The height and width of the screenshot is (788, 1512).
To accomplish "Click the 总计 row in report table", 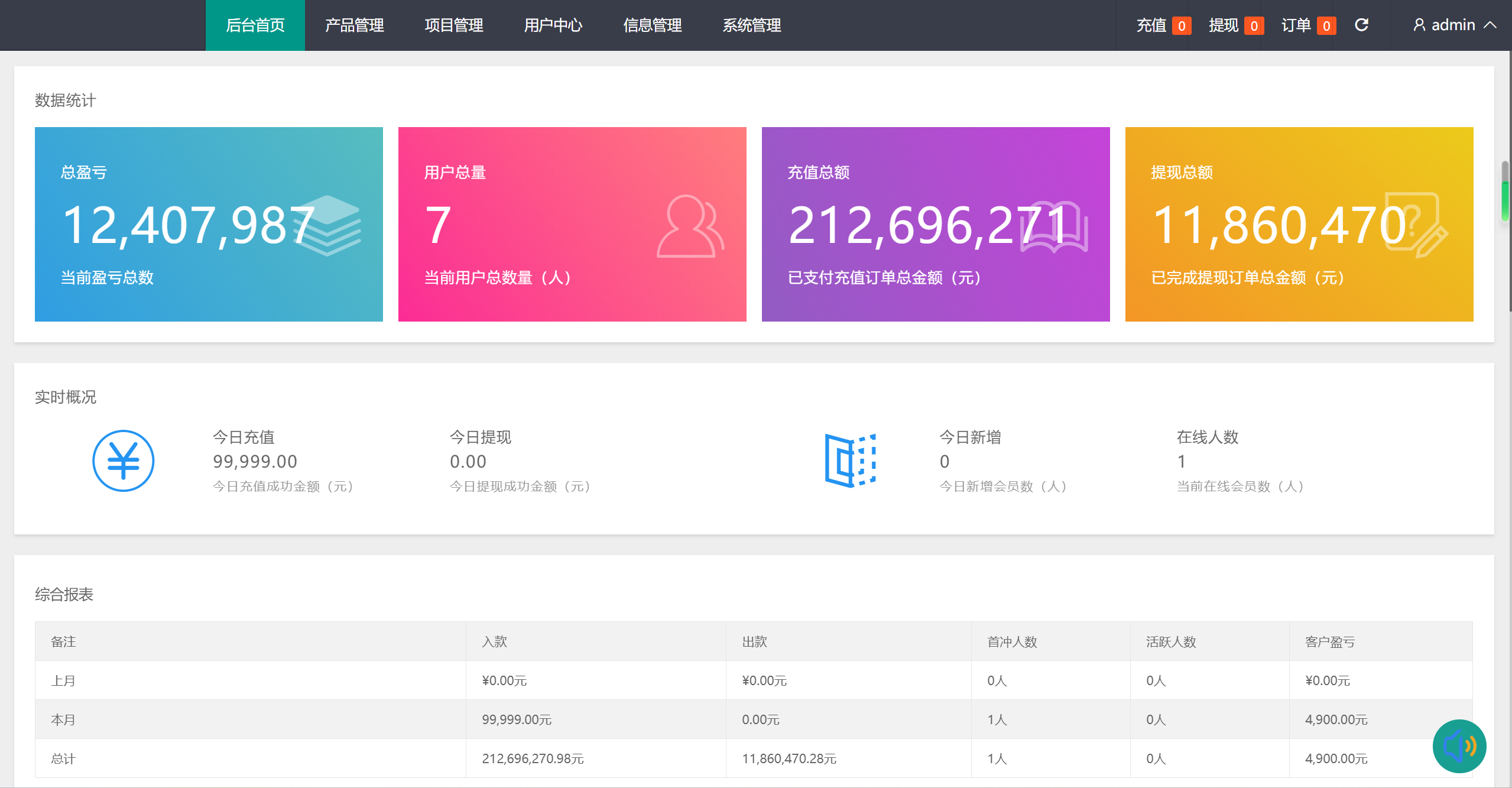I will point(63,758).
